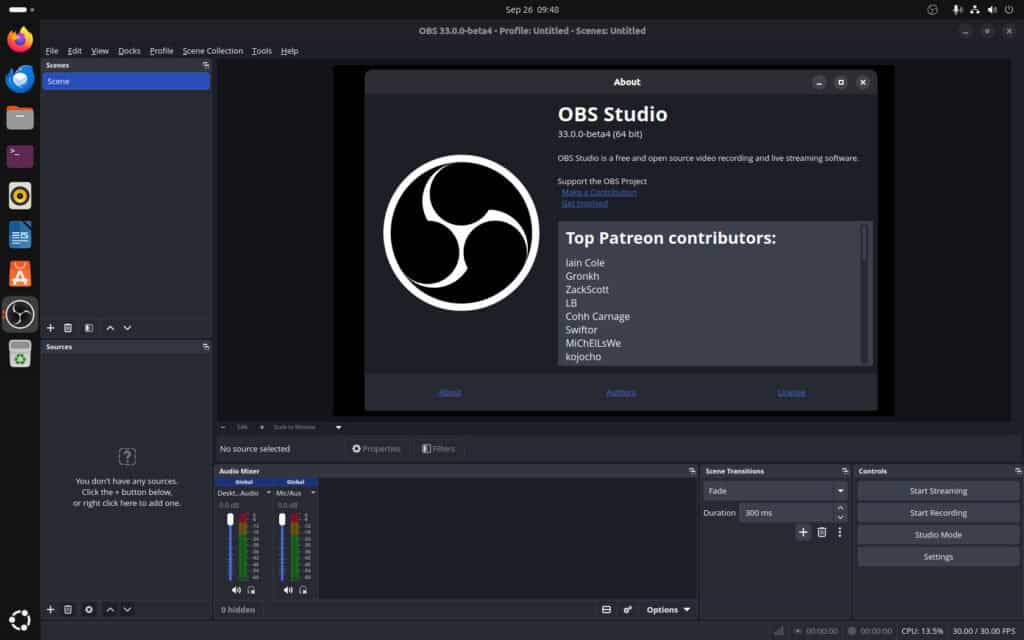Open the View menu
Viewport: 1024px width, 640px height.
(x=100, y=51)
